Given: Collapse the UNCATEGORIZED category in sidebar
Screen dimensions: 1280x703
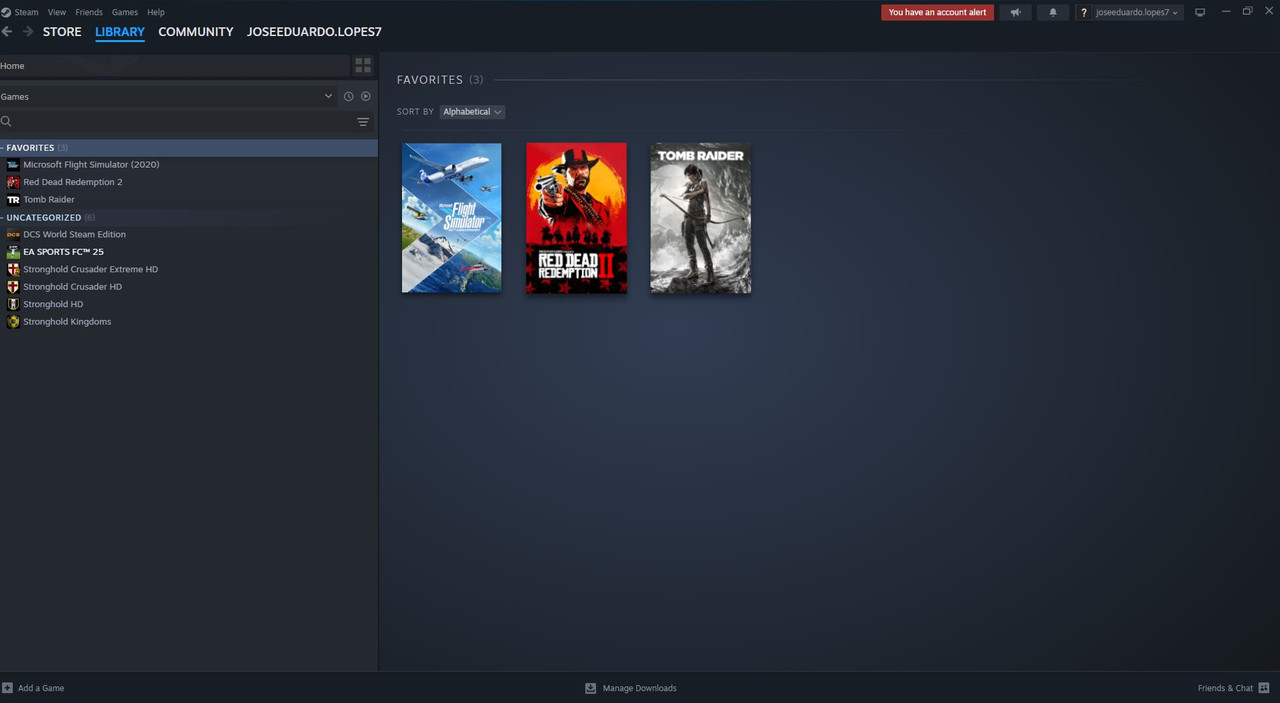Looking at the screenshot, I should pyautogui.click(x=3, y=218).
